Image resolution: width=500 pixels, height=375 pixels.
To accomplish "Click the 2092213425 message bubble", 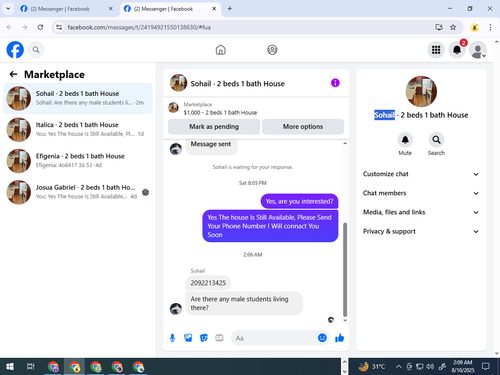I will pos(208,283).
